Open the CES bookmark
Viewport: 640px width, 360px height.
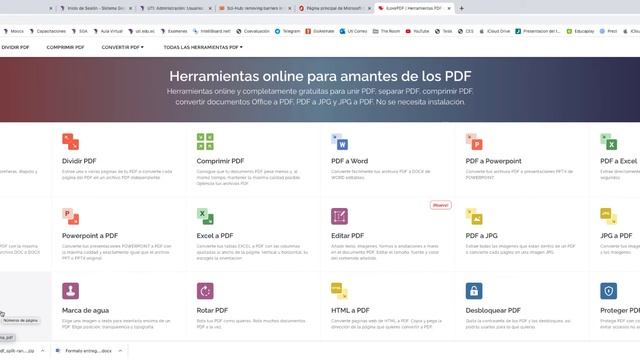click(x=466, y=31)
